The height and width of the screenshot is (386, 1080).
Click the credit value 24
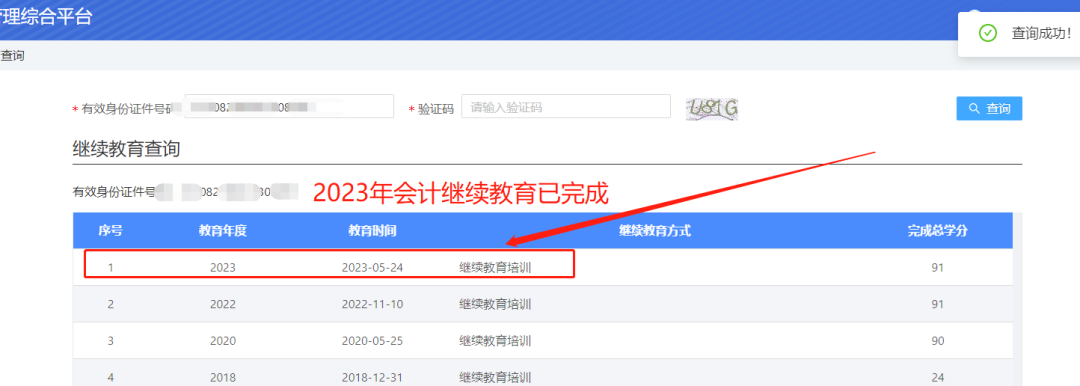click(x=937, y=378)
